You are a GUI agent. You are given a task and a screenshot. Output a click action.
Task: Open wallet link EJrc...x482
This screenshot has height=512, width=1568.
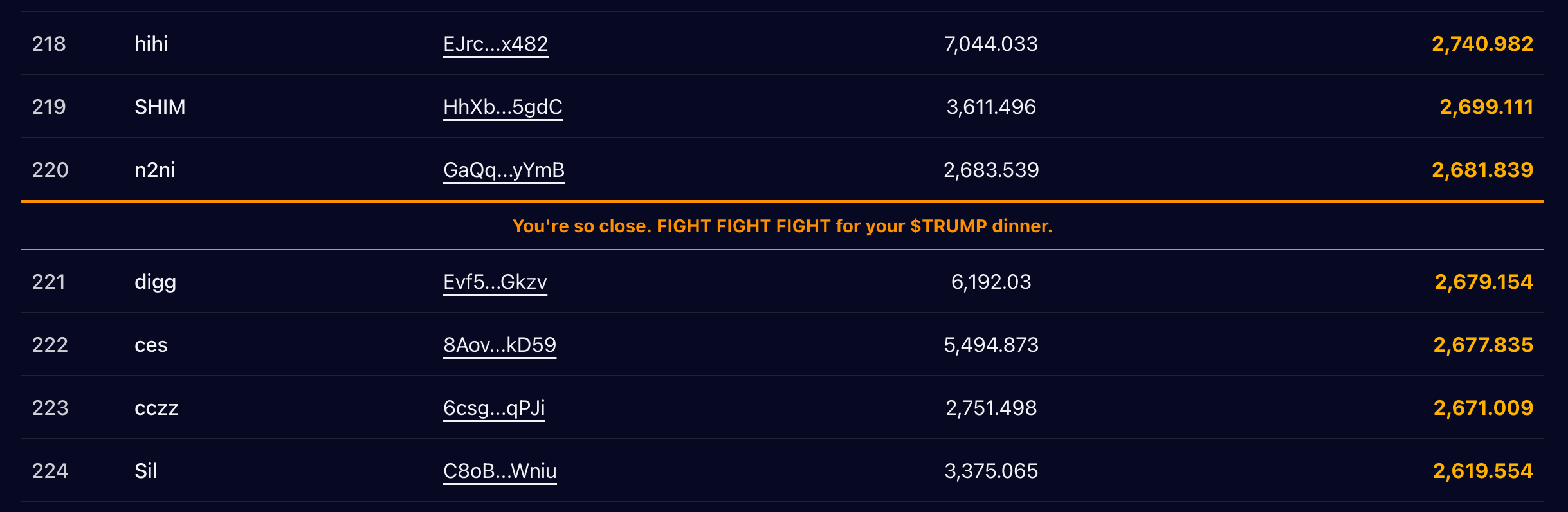(x=495, y=44)
